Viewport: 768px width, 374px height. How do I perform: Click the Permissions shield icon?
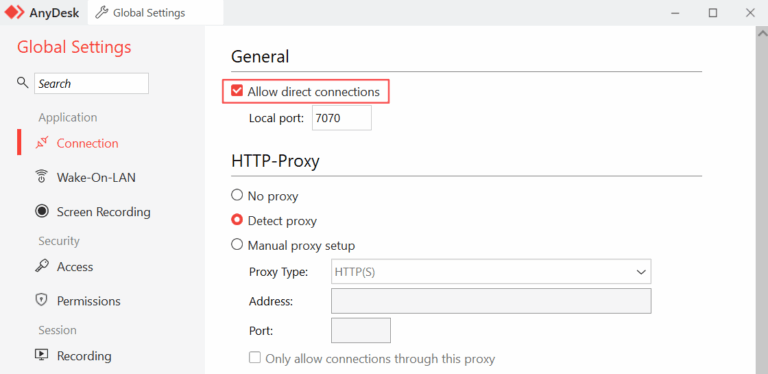(x=42, y=300)
